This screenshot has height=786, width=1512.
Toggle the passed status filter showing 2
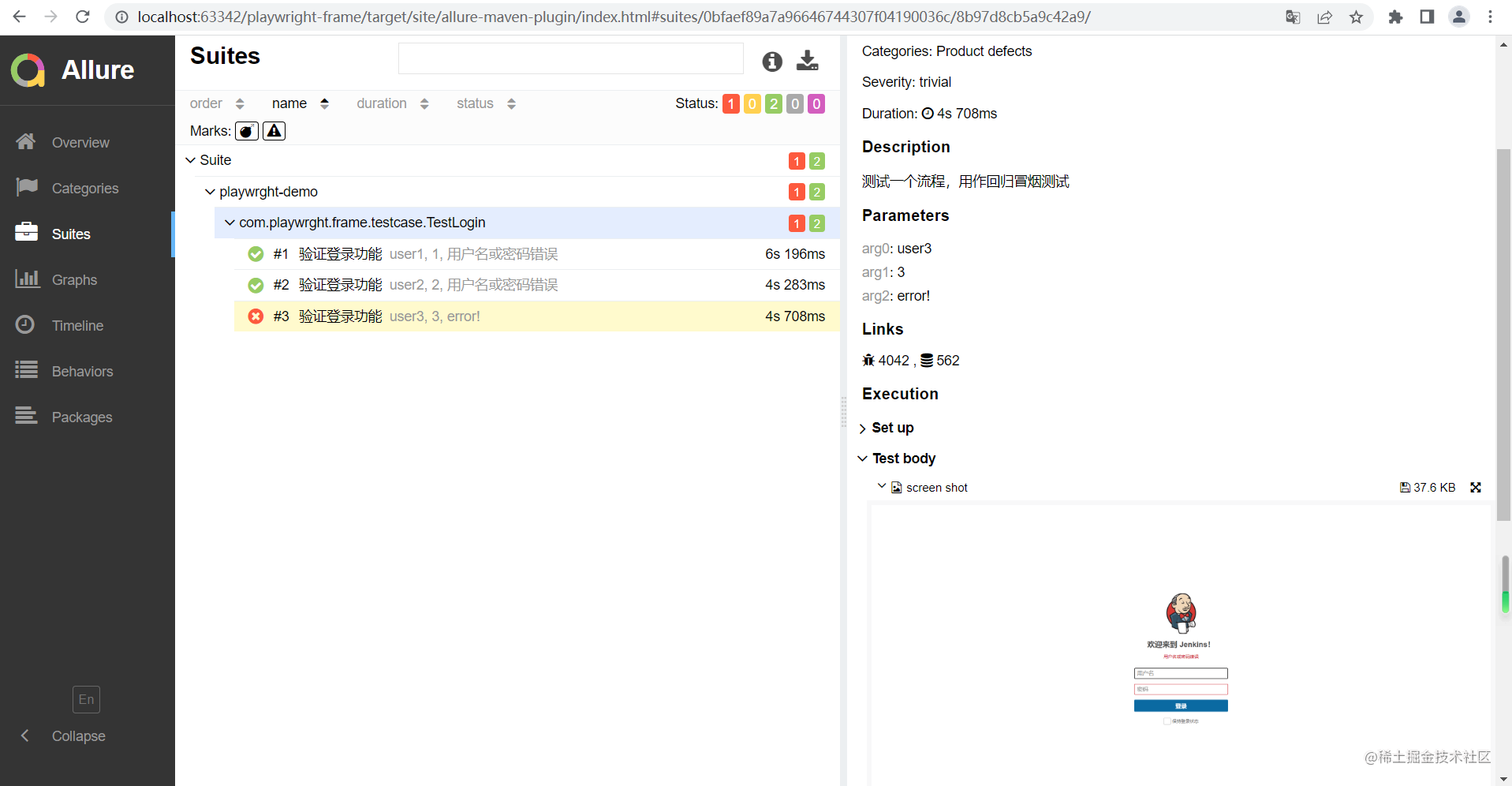[x=774, y=103]
